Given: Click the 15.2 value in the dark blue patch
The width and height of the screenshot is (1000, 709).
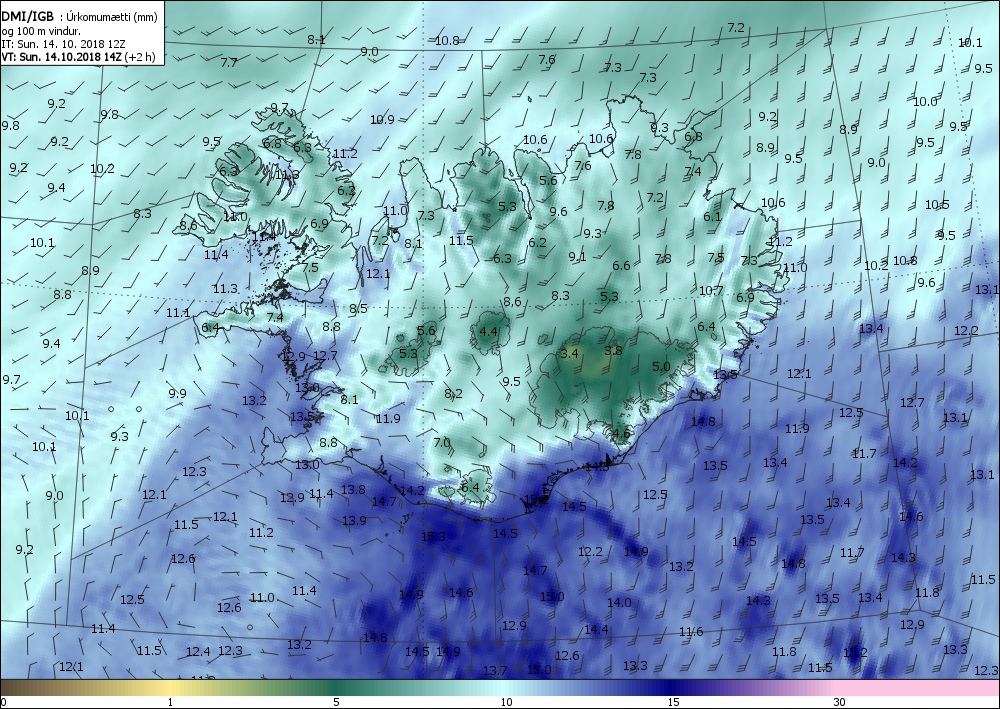Looking at the screenshot, I should pos(855,652).
